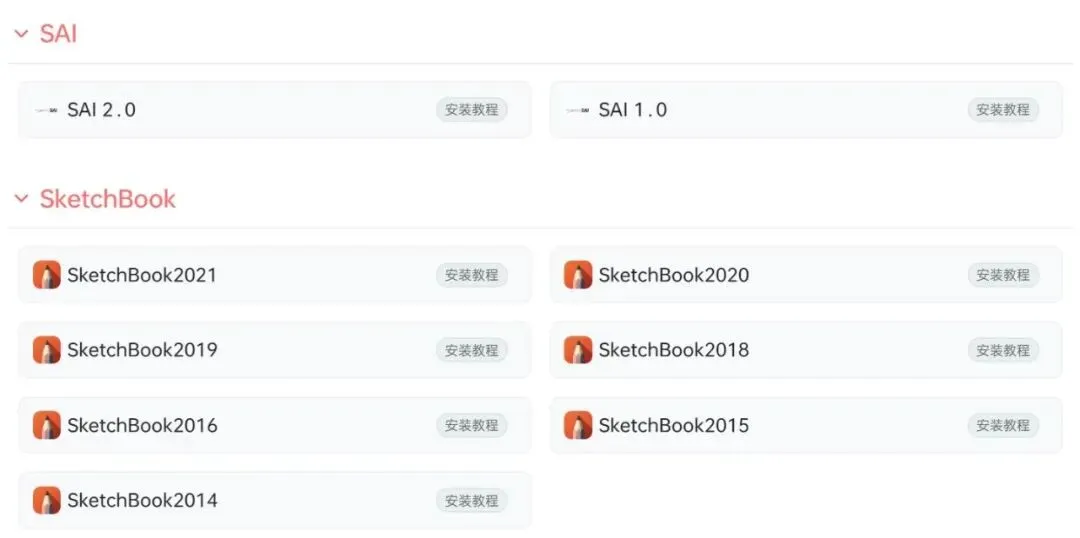
Task: Open the SAI 2.0 安装教程 tag
Action: [x=471, y=110]
